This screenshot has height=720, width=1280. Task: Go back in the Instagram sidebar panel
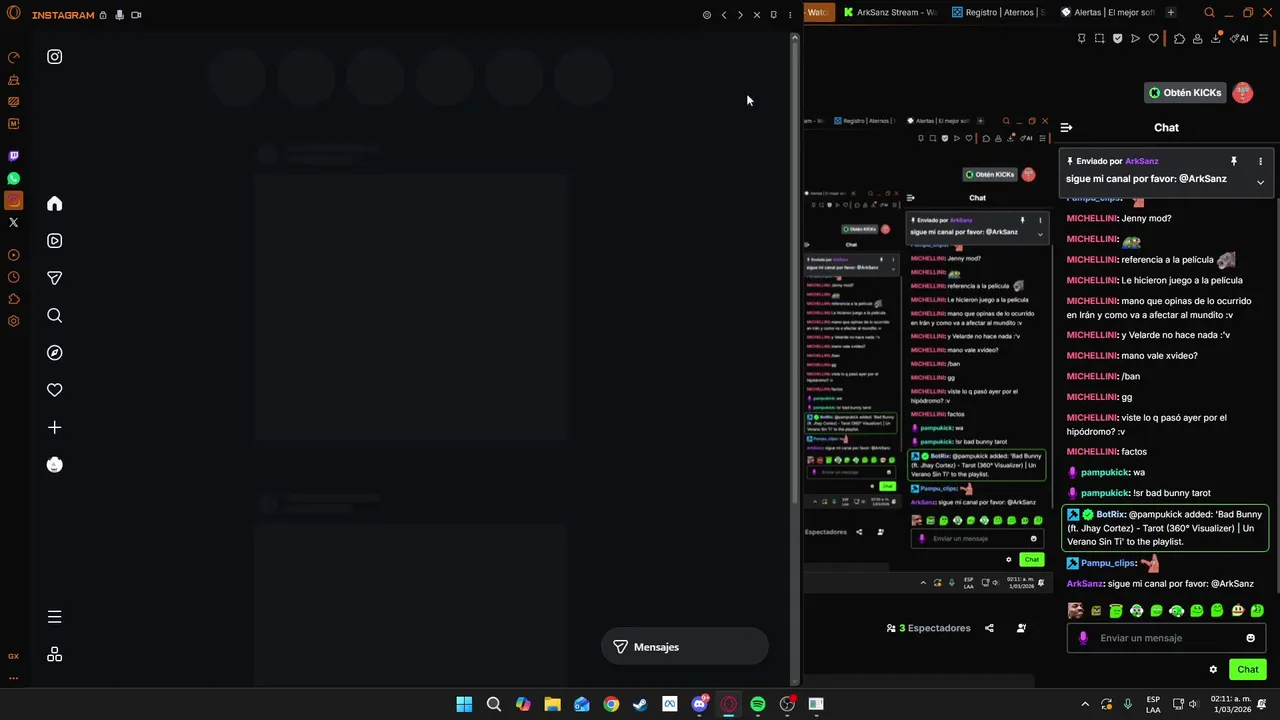click(724, 15)
